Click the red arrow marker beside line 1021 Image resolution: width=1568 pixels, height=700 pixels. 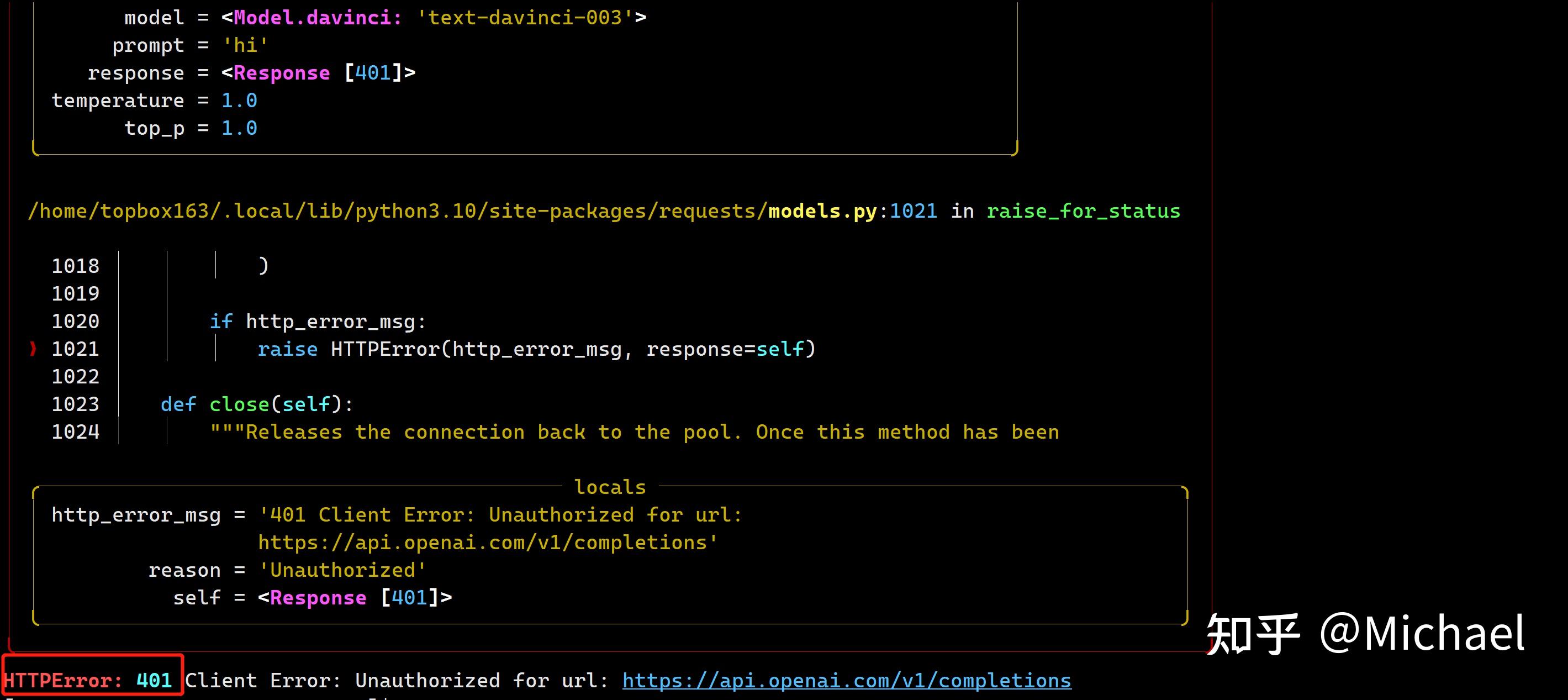[33, 349]
